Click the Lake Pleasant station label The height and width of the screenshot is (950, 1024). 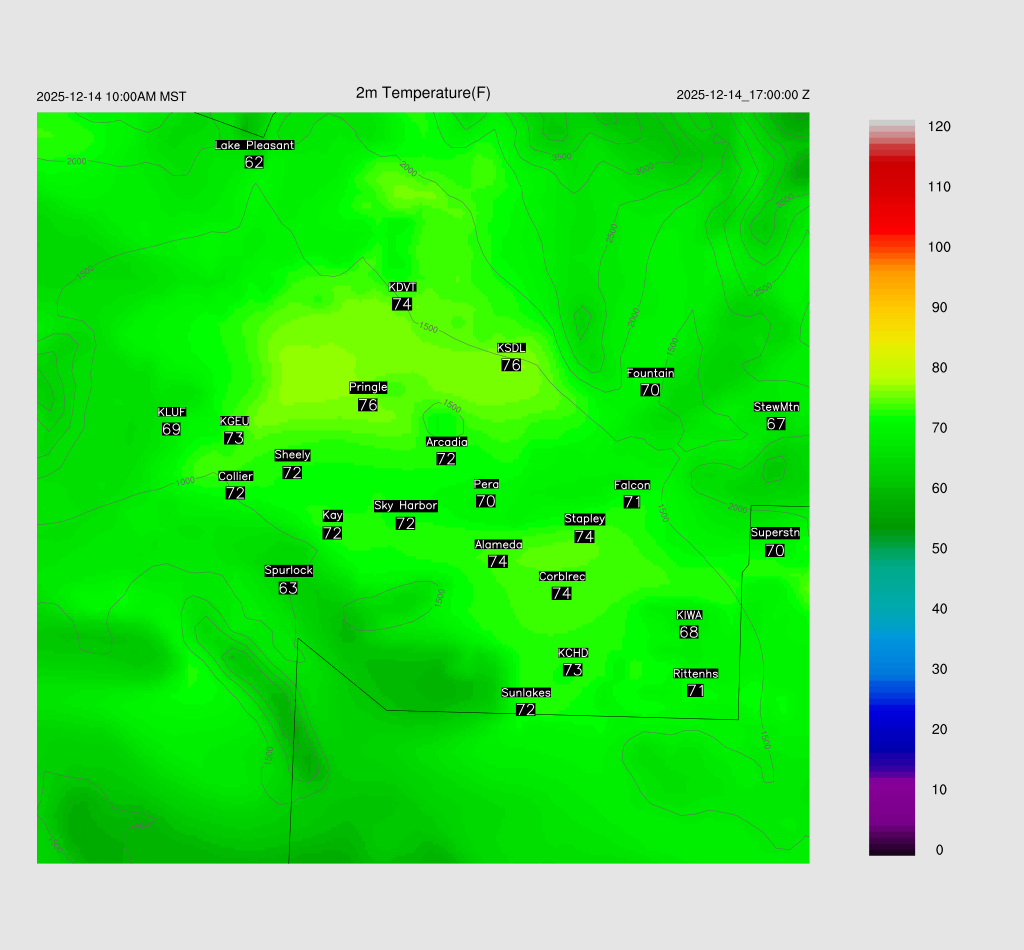(x=254, y=145)
